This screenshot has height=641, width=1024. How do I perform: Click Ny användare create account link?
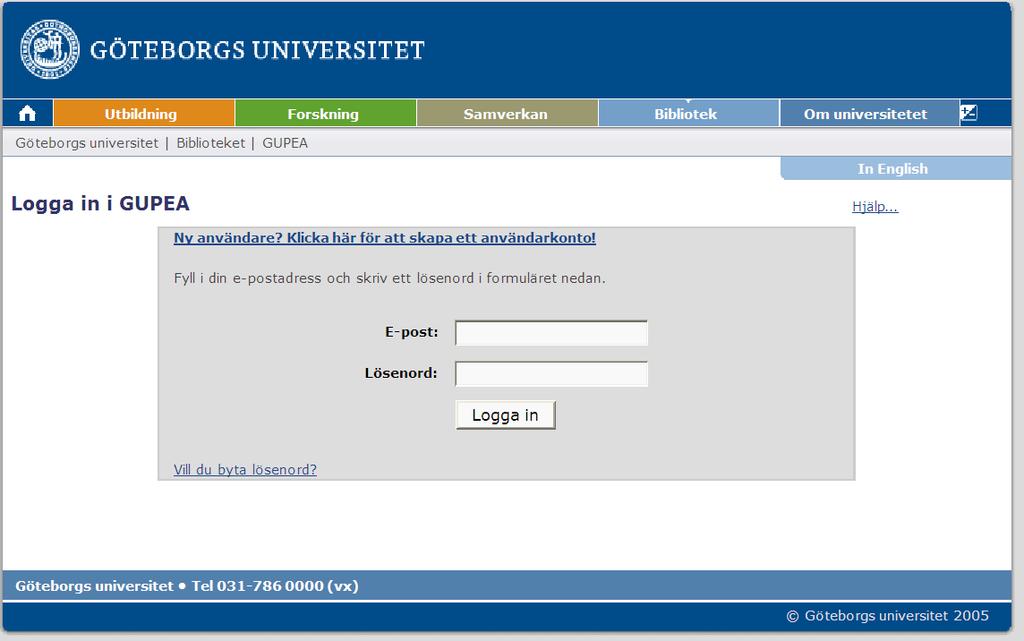385,238
